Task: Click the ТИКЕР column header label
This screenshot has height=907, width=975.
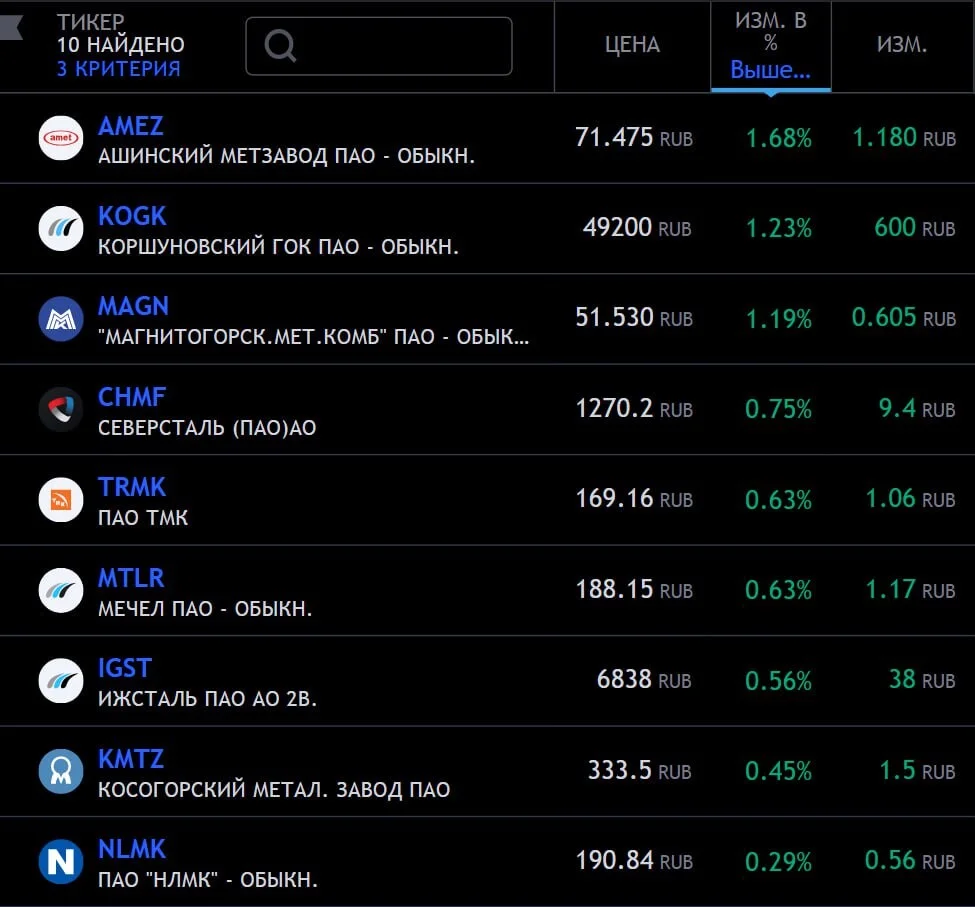Action: coord(91,22)
